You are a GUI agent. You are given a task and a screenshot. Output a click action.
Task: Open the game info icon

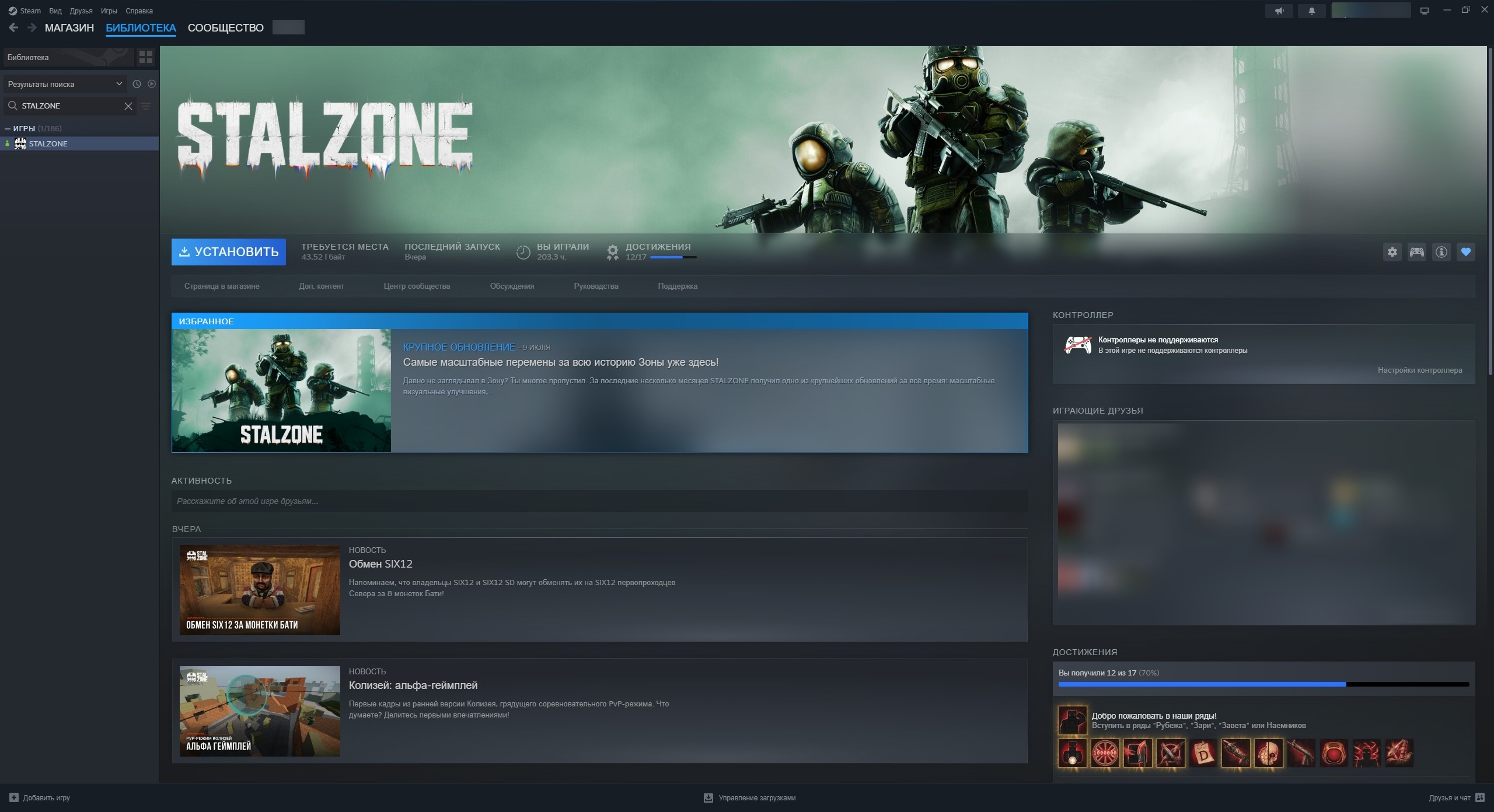click(1441, 252)
